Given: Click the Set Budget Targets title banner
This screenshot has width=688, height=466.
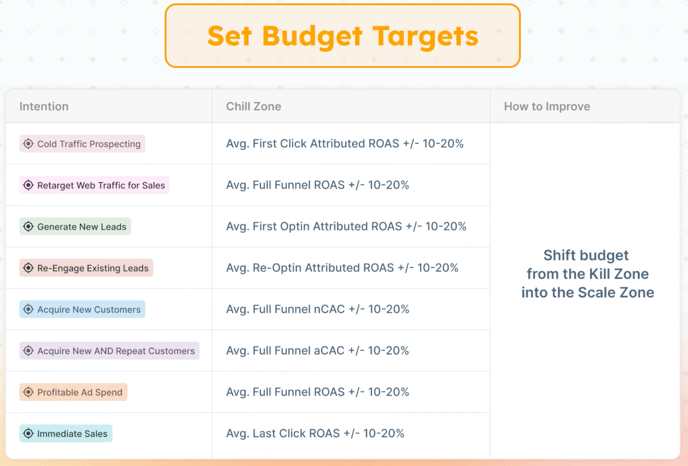Looking at the screenshot, I should (342, 37).
